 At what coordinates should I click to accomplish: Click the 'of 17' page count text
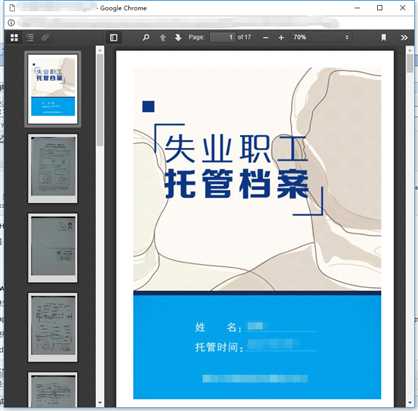pyautogui.click(x=244, y=37)
